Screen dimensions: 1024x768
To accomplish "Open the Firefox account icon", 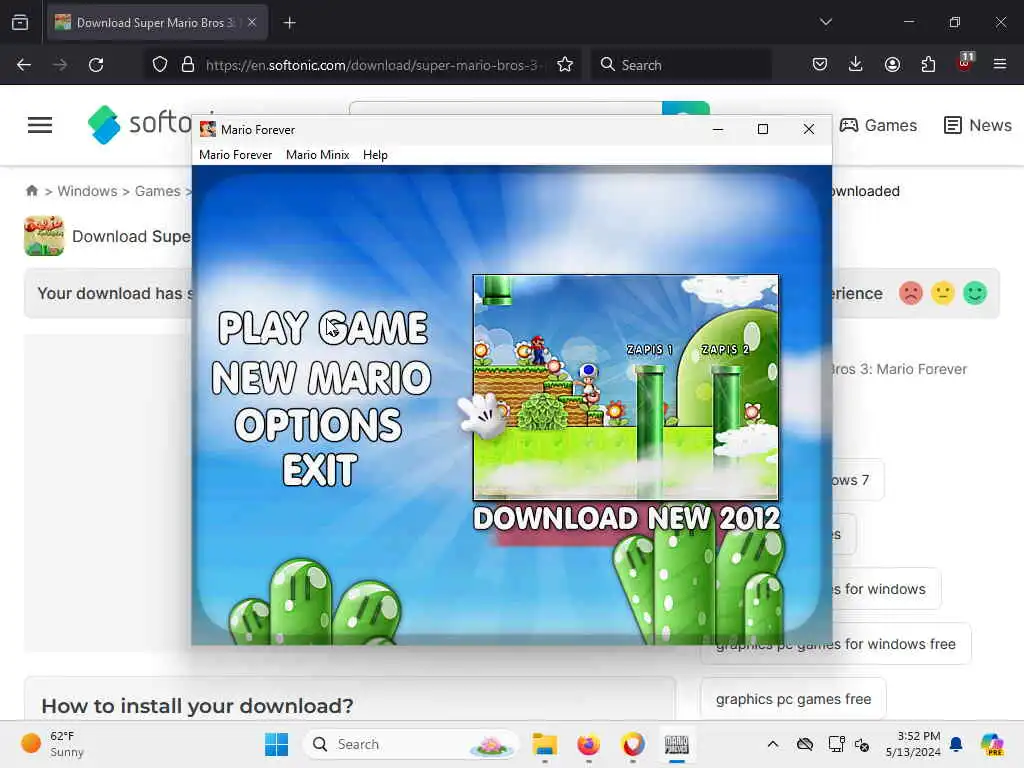I will coord(892,65).
